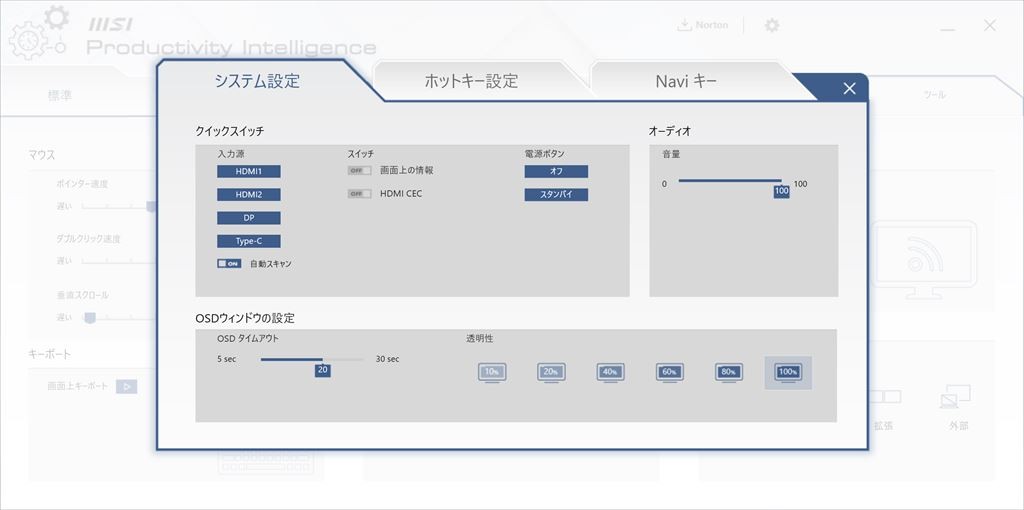The image size is (1024, 510).
Task: Click the 画面上キーボード label in background
Action: point(78,387)
